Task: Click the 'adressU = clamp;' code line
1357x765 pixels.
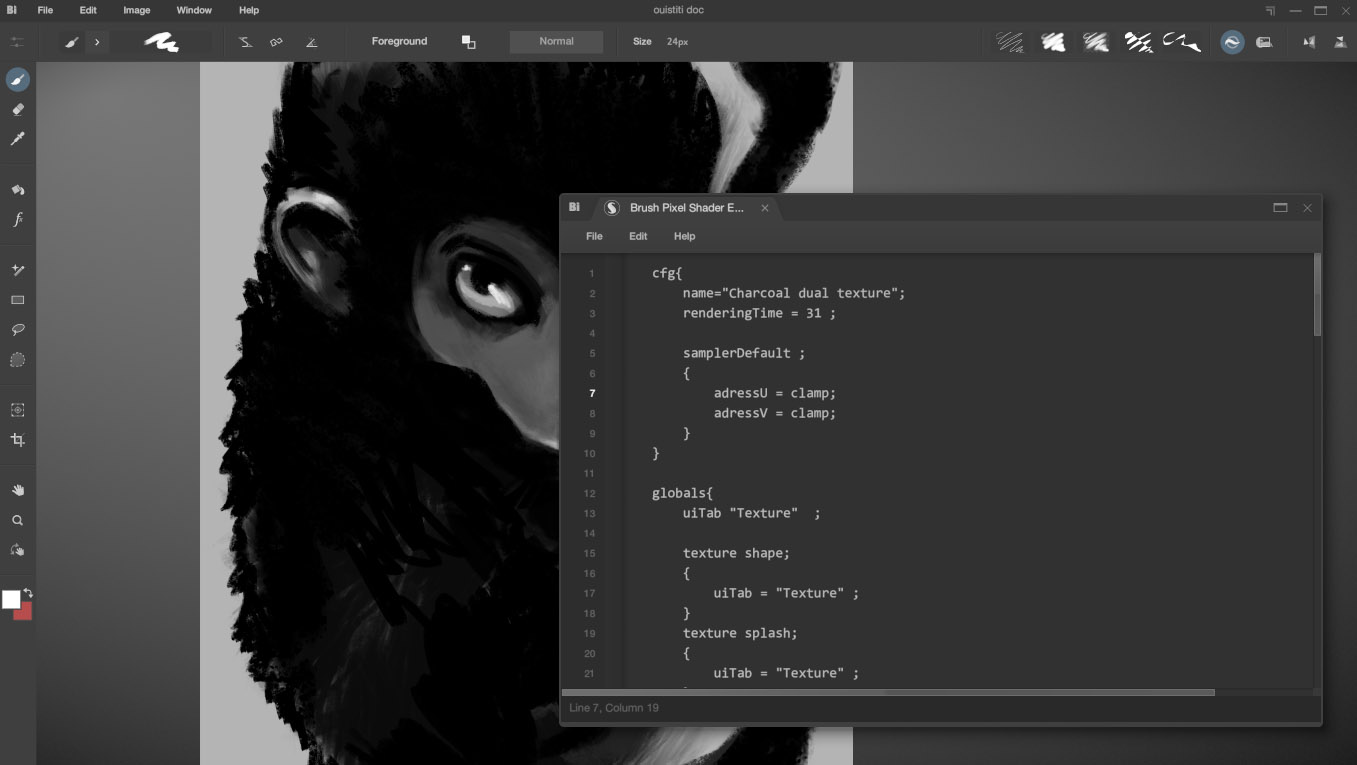Action: click(x=775, y=393)
